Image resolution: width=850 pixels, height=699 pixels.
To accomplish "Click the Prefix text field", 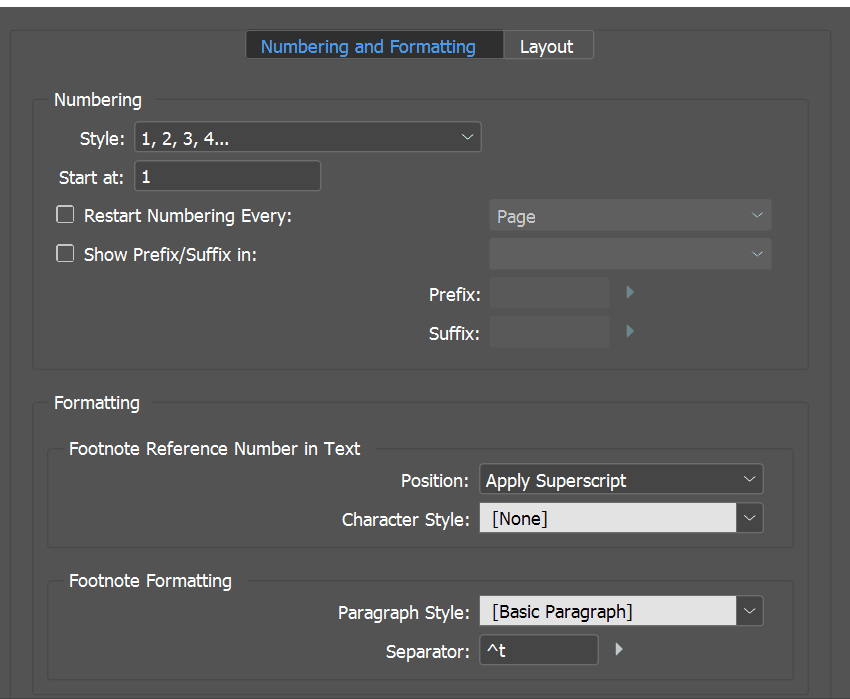I will (x=549, y=294).
